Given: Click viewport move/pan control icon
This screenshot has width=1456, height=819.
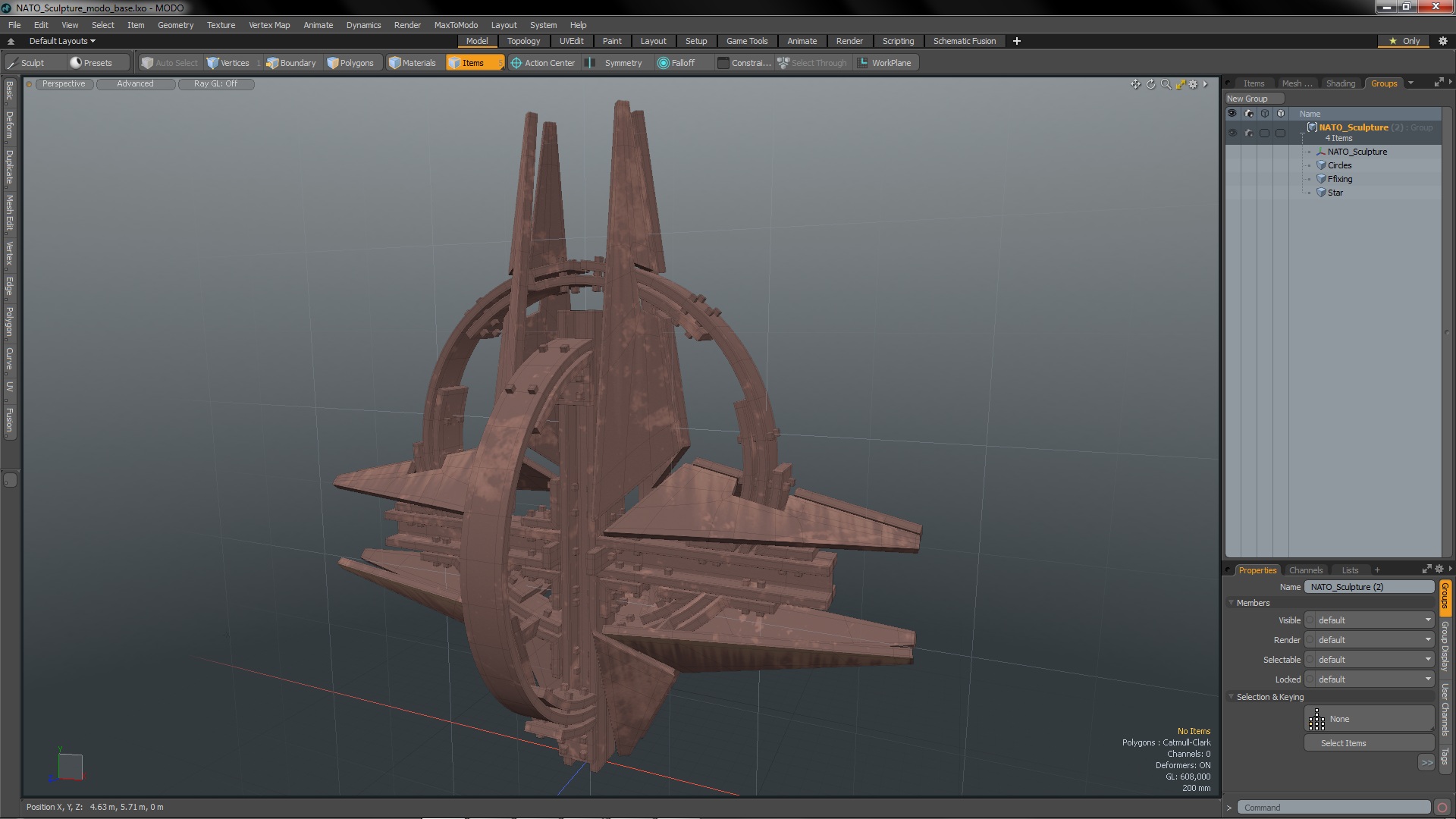Looking at the screenshot, I should [x=1135, y=84].
